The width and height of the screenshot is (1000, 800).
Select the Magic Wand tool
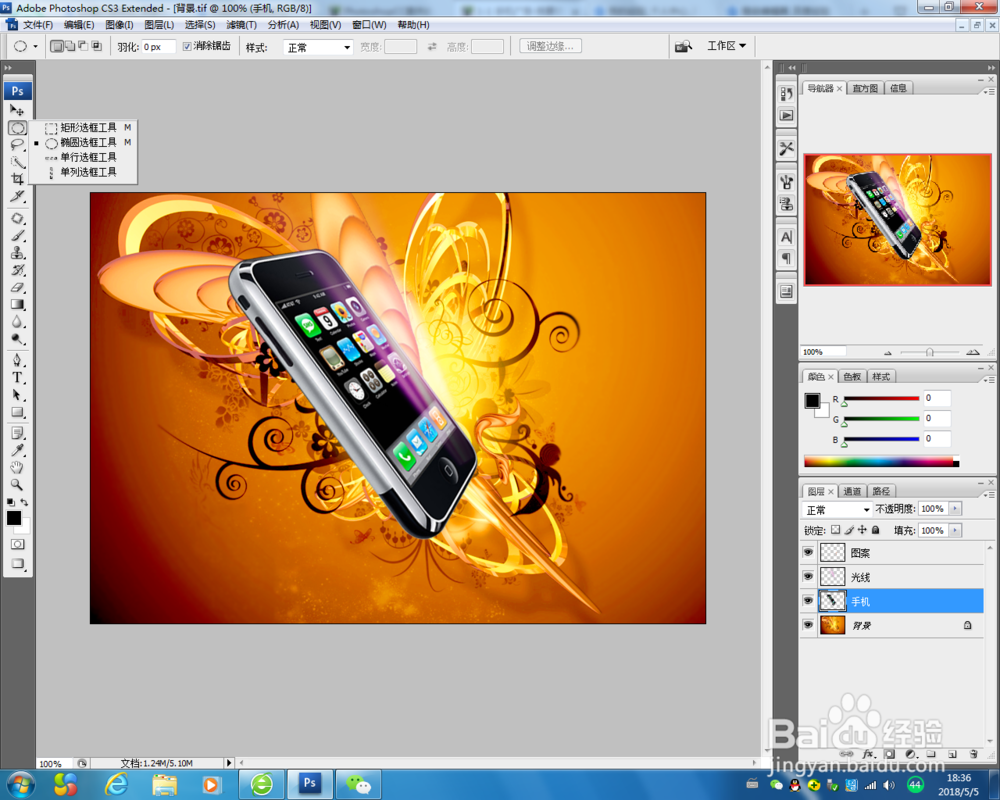point(17,162)
